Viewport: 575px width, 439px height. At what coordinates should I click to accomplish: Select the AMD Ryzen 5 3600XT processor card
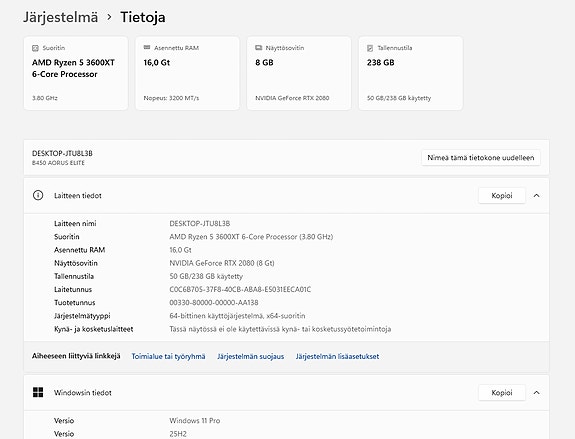click(x=76, y=73)
